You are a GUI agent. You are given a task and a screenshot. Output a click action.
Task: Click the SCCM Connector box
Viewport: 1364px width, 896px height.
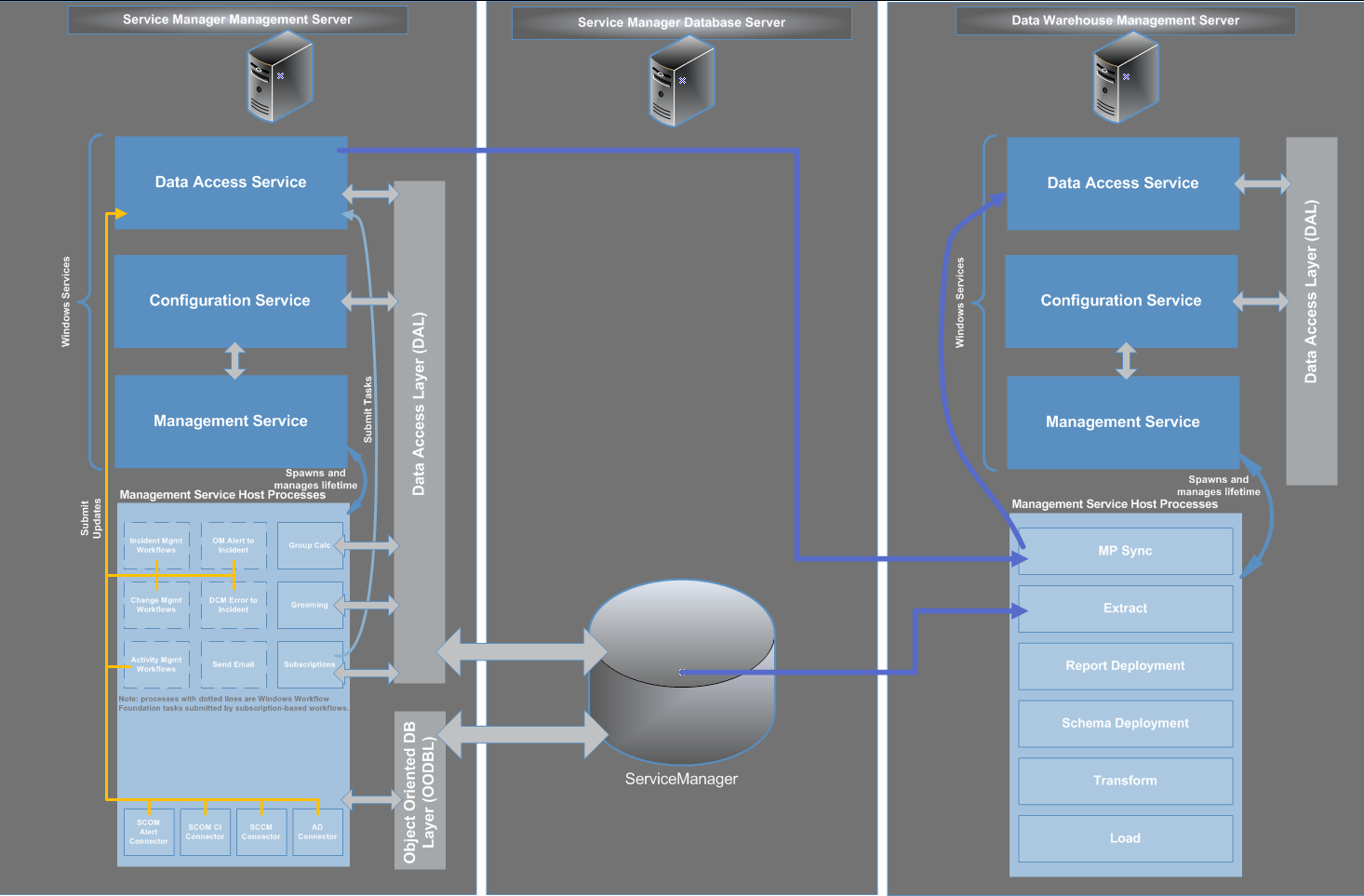click(x=261, y=832)
